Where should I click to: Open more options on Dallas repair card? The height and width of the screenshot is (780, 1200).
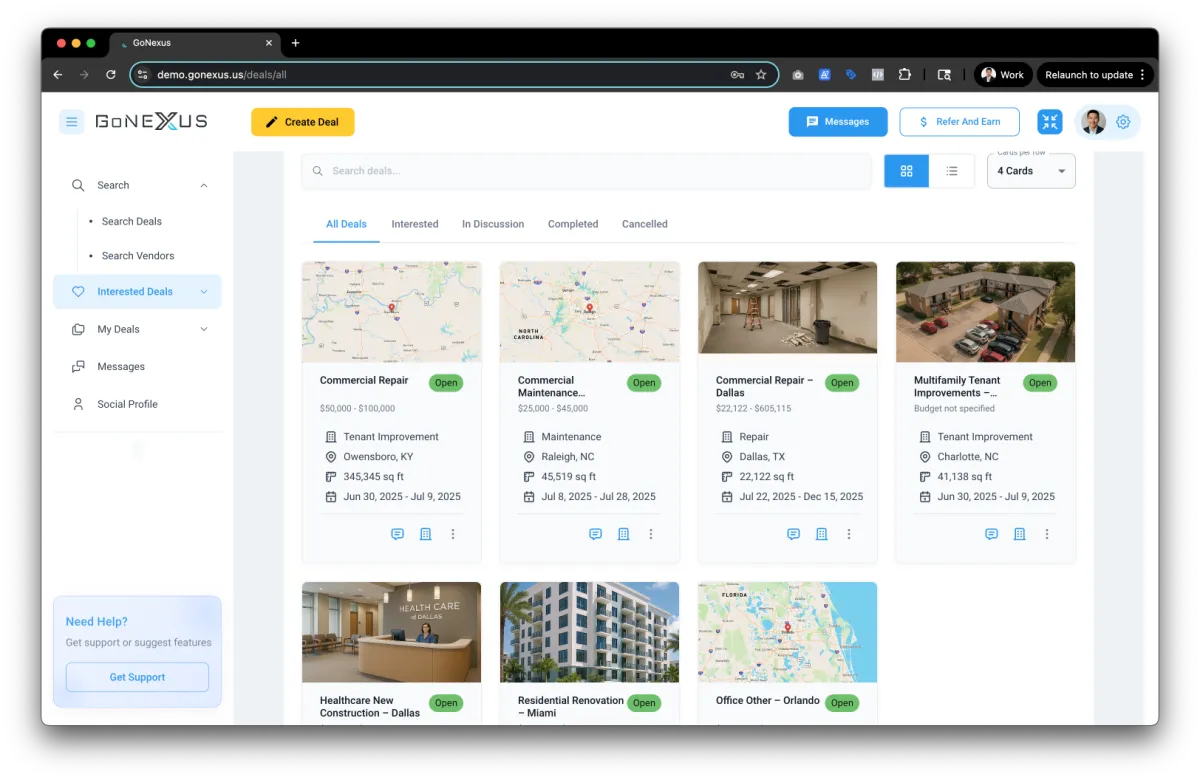(x=849, y=534)
